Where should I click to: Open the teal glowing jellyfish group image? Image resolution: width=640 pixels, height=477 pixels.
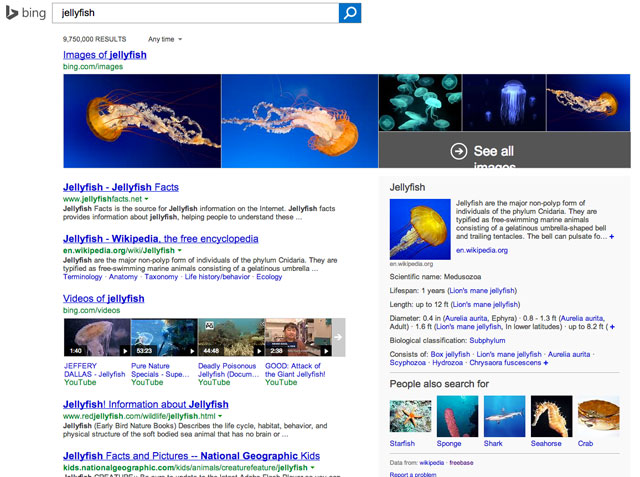420,103
